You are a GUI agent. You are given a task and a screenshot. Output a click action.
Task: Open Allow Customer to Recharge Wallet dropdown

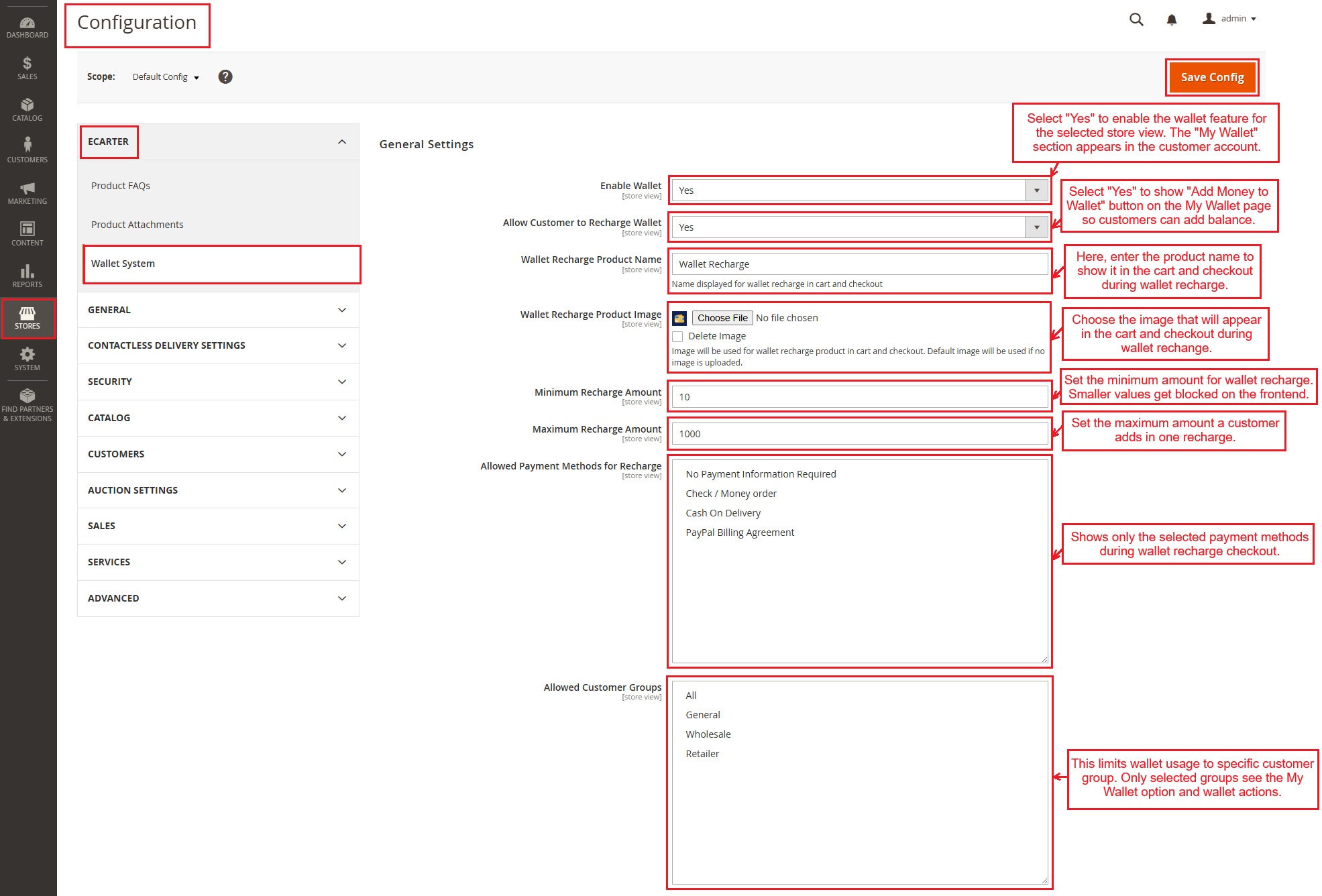click(x=859, y=227)
